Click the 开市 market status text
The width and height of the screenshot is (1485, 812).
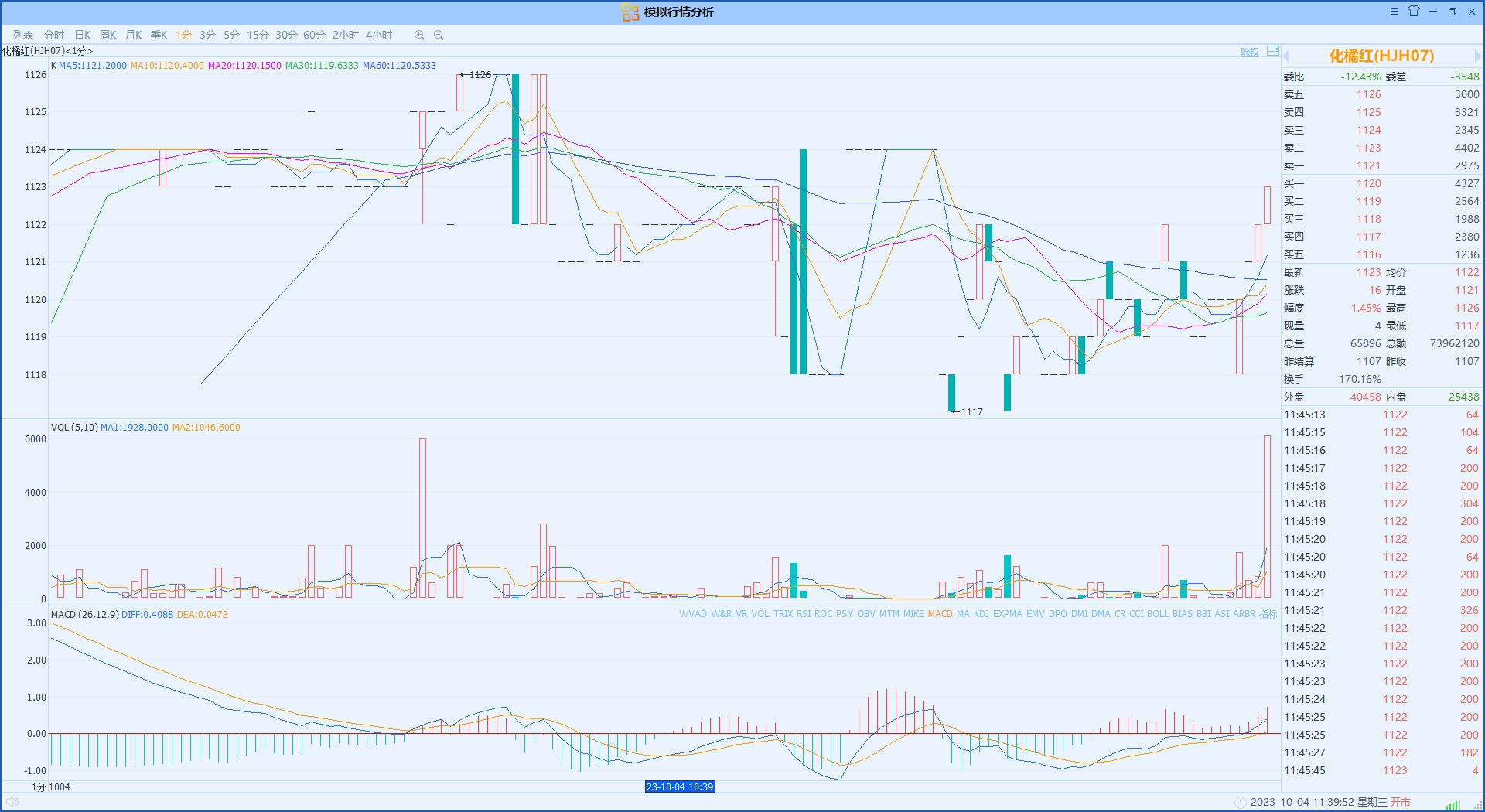1400,802
